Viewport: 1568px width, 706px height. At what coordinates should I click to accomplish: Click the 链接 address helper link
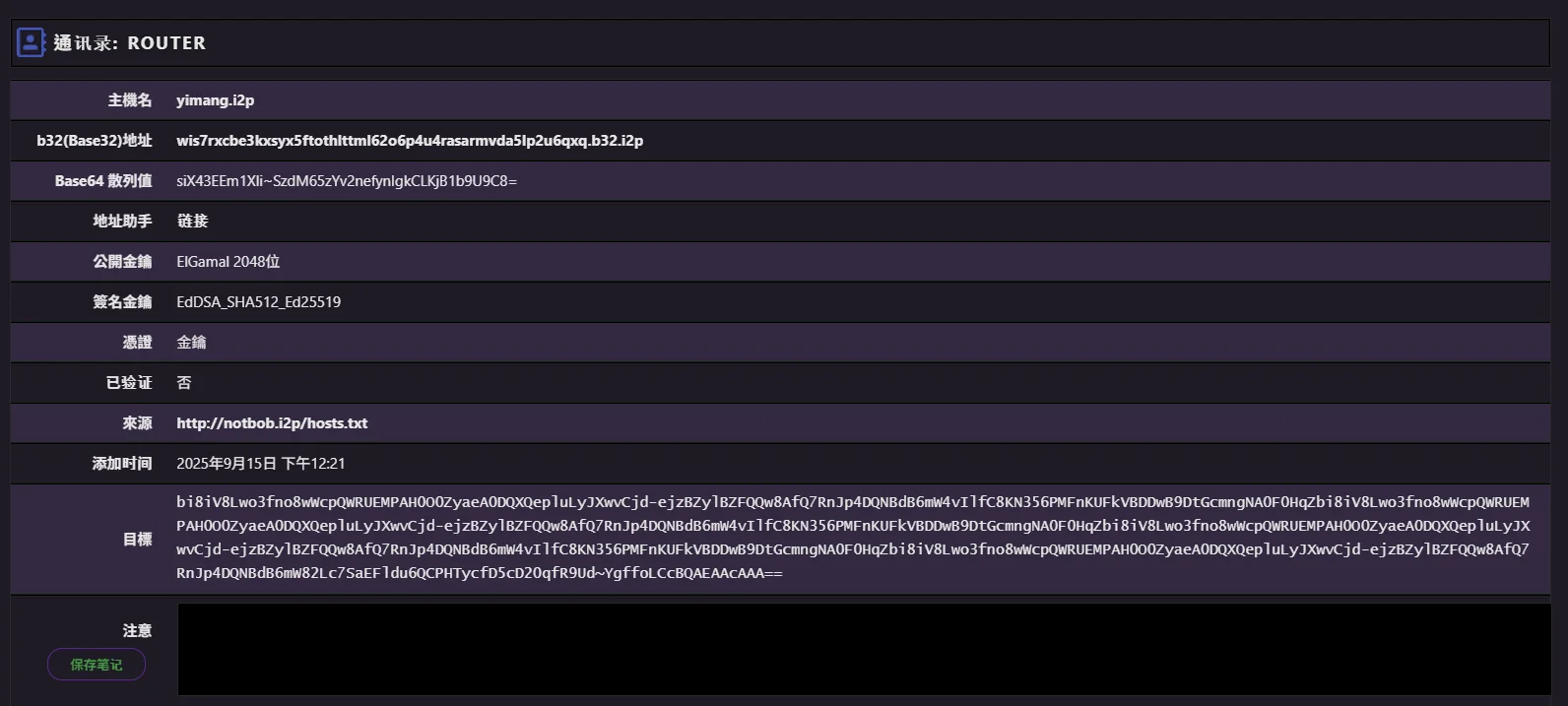(192, 222)
